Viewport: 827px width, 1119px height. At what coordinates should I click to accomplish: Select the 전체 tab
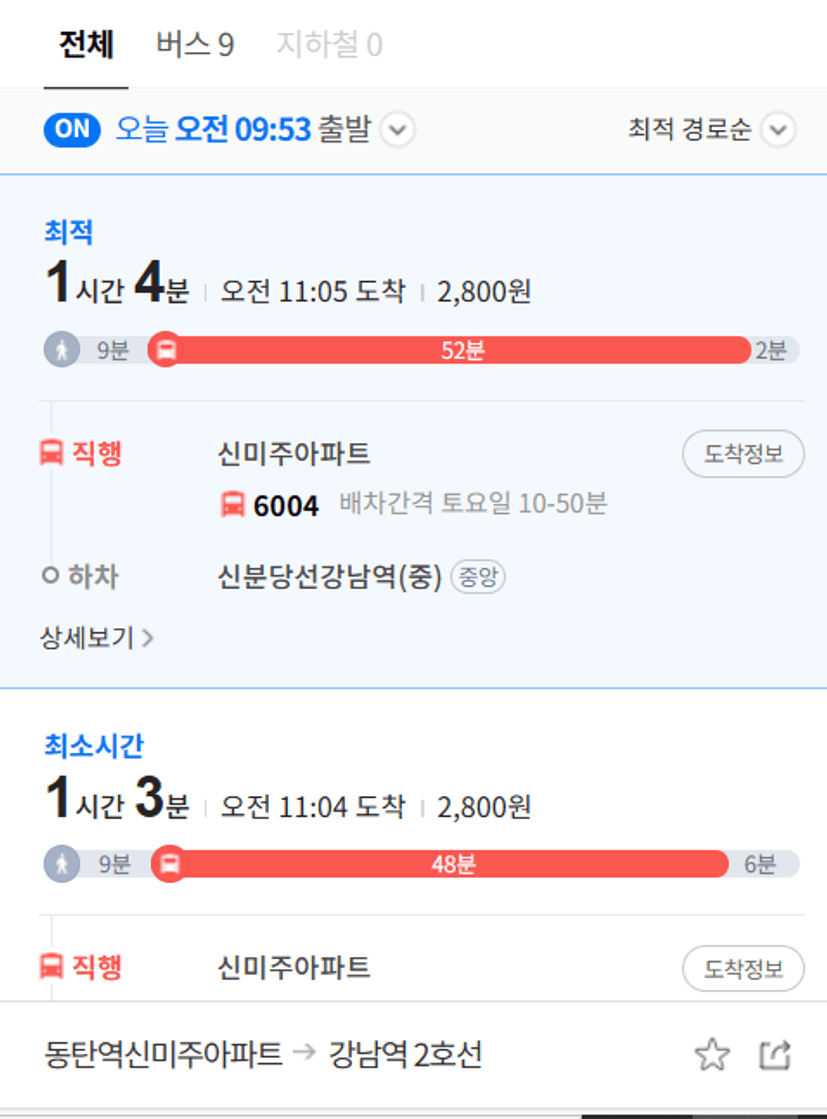pos(86,44)
